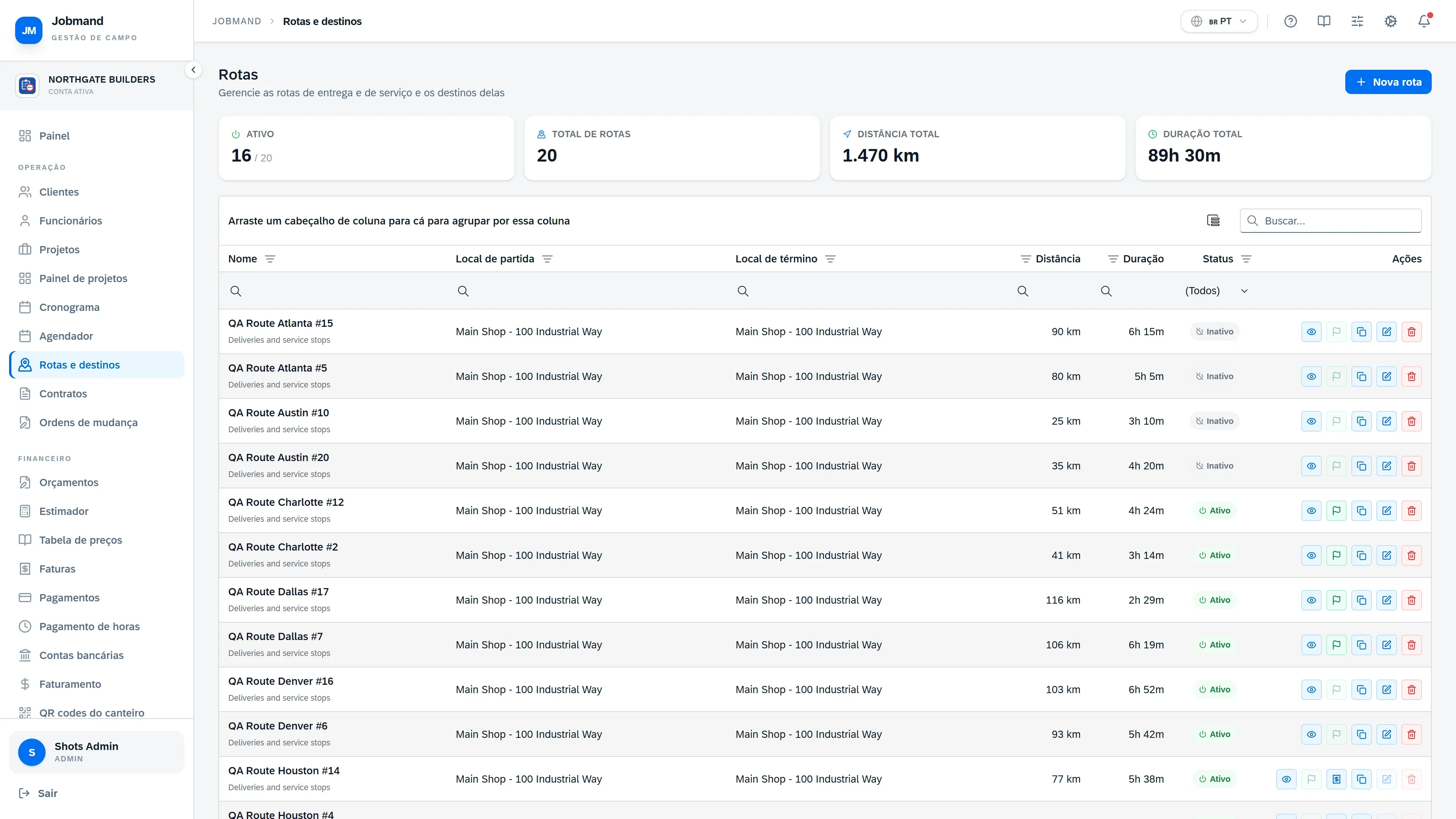Collapse the sidebar with the chevron button
This screenshot has height=819, width=1456.
coord(193,70)
